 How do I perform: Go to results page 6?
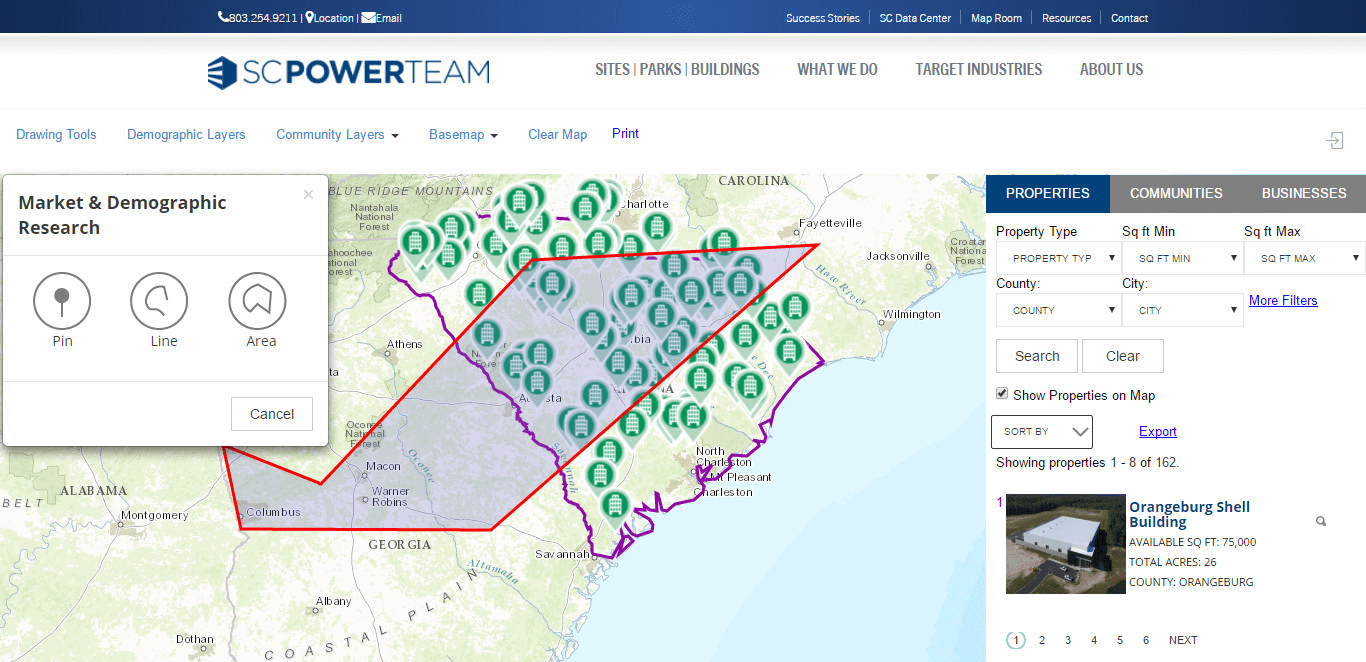(1146, 640)
